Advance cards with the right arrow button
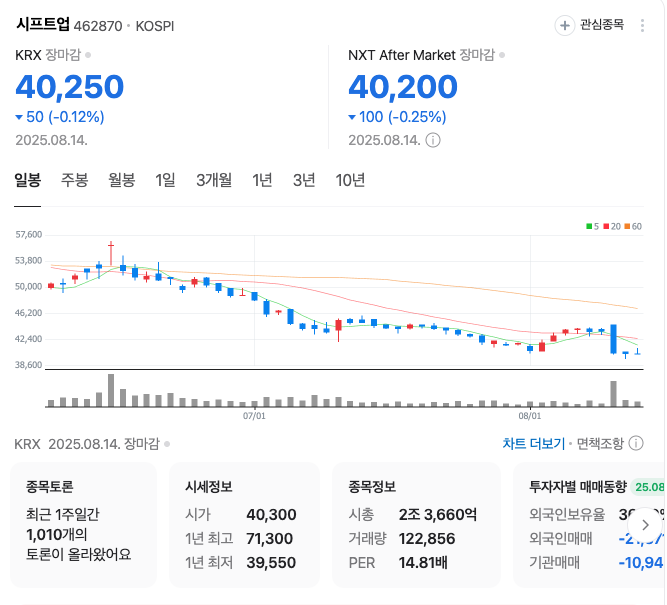The image size is (667, 605). 645,525
